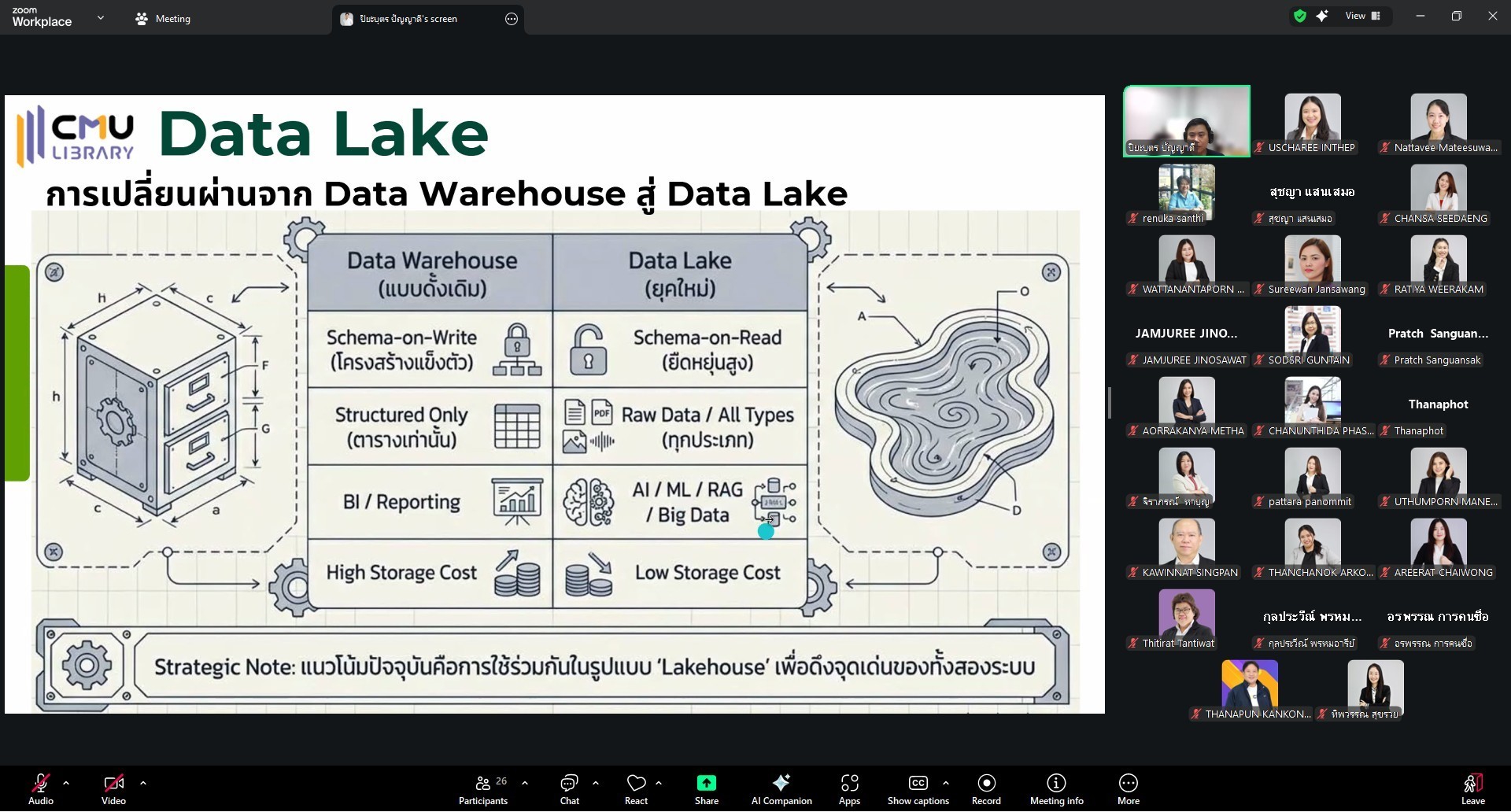This screenshot has height=812, width=1511.
Task: Leave the meeting
Action: click(x=1472, y=789)
